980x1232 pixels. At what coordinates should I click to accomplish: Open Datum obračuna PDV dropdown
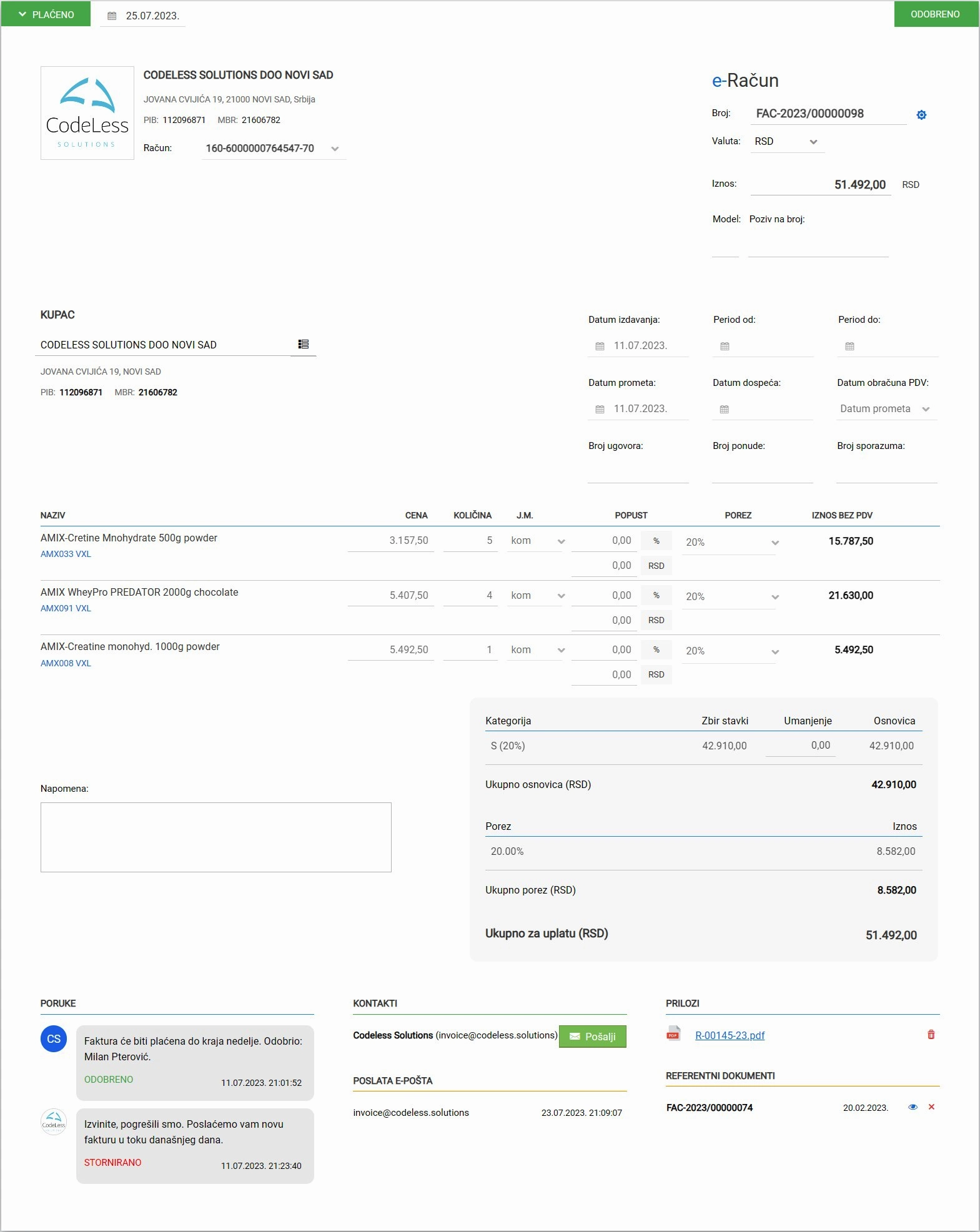[x=886, y=409]
